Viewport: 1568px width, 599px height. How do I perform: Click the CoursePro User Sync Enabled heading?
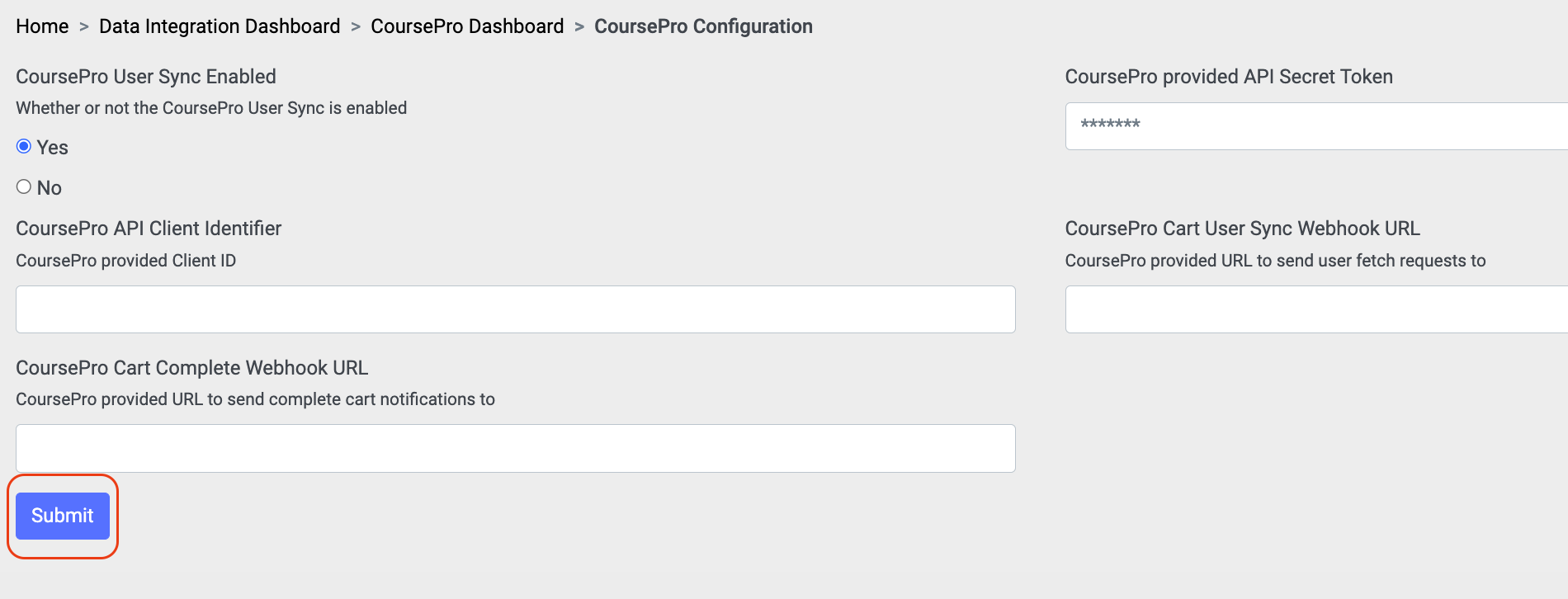click(146, 76)
